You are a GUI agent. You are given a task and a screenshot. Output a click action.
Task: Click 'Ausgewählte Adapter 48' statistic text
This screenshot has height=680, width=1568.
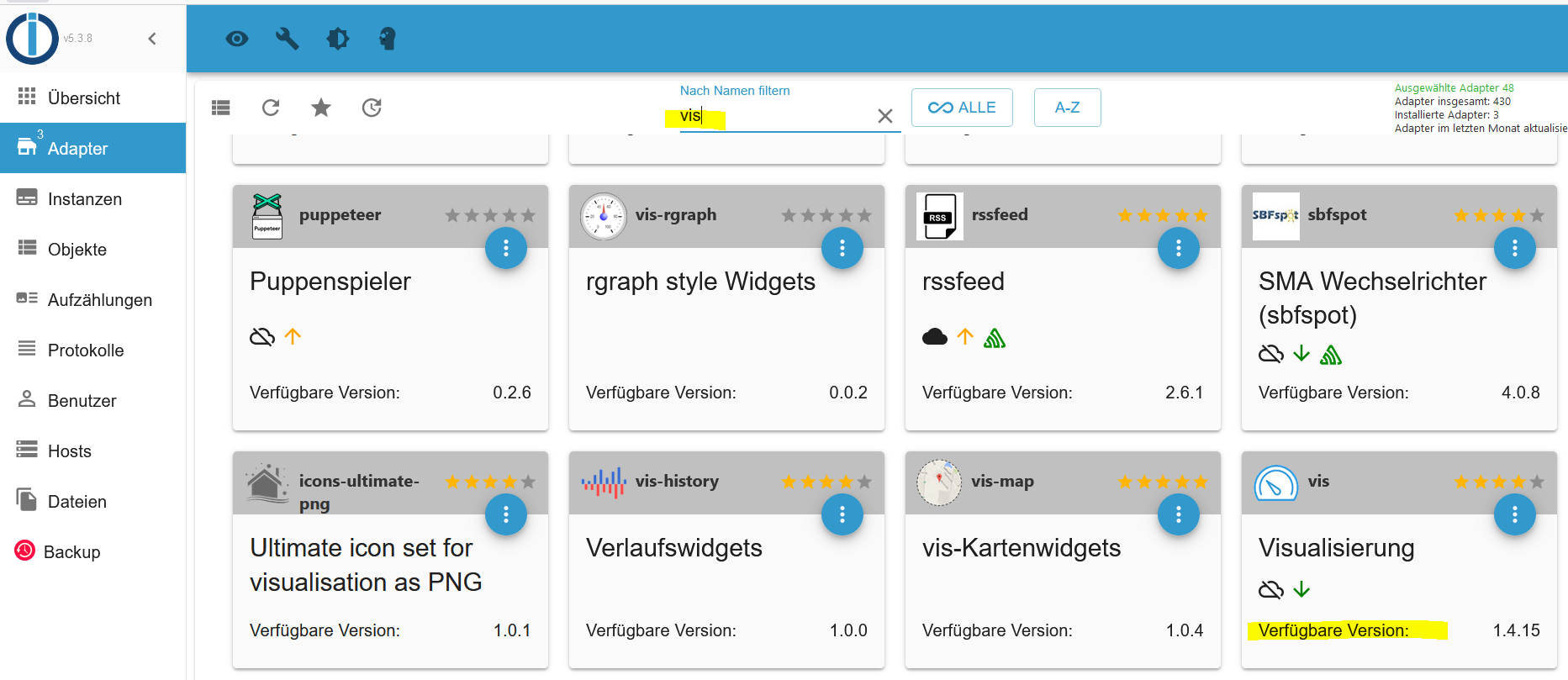point(1454,88)
